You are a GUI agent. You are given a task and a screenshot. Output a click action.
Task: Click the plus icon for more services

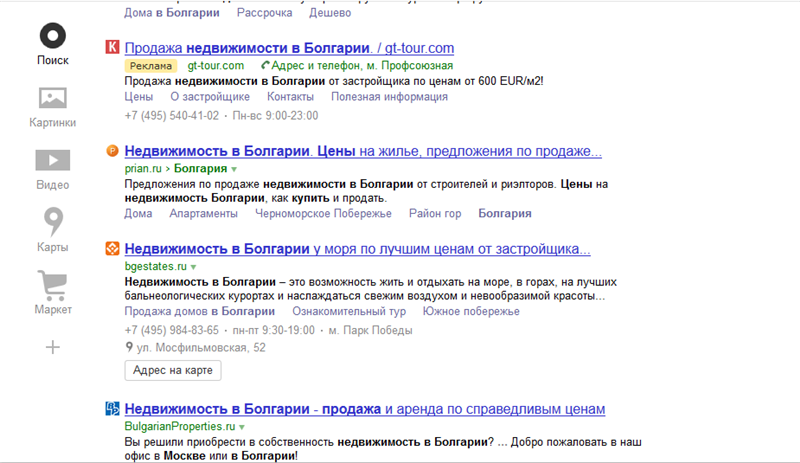click(53, 348)
